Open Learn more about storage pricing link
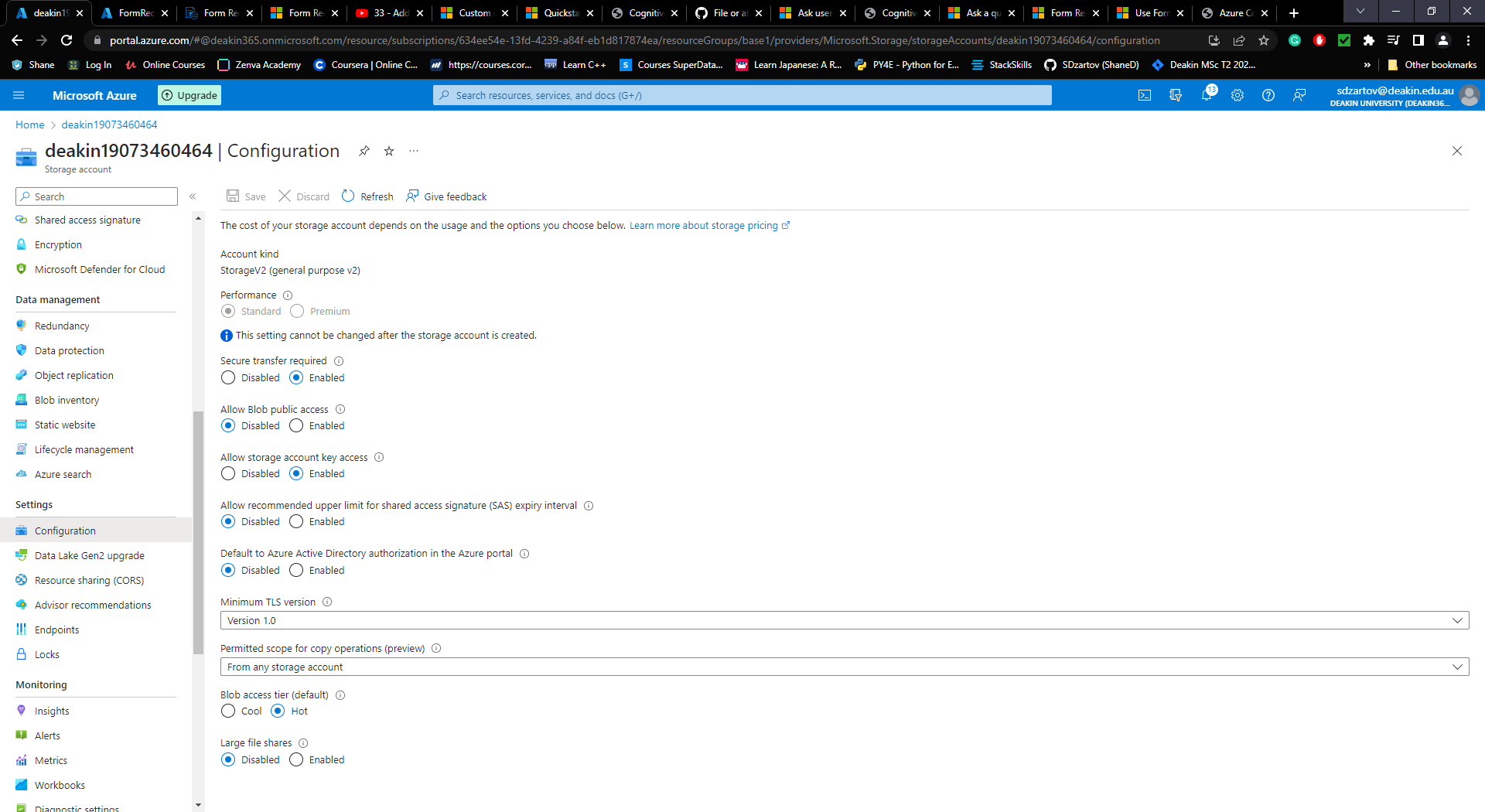The width and height of the screenshot is (1485, 812). 705,225
